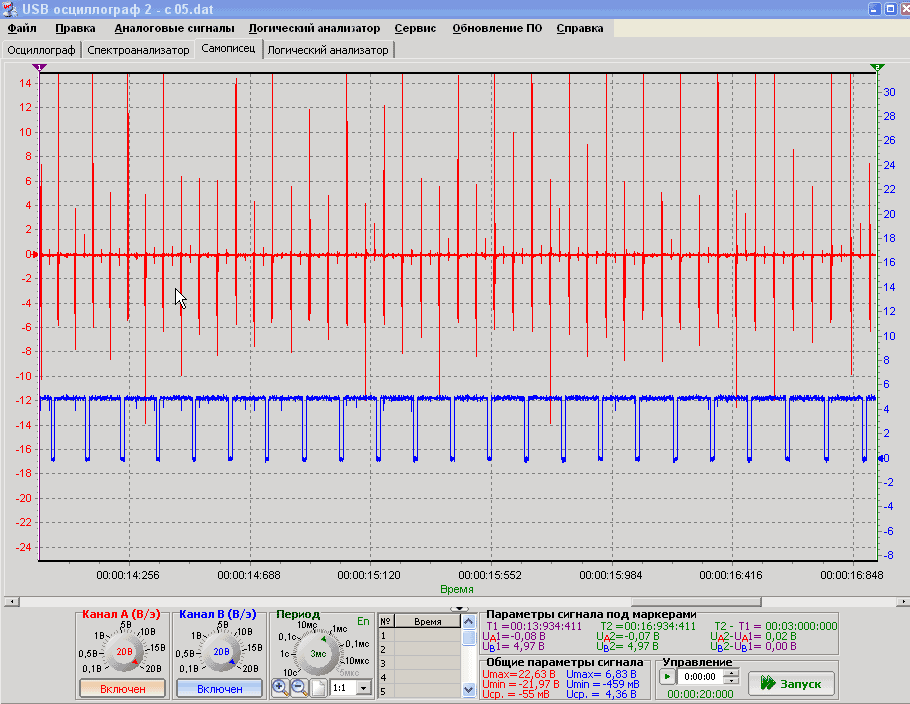Click the 0:00:00 time input field

tap(701, 677)
